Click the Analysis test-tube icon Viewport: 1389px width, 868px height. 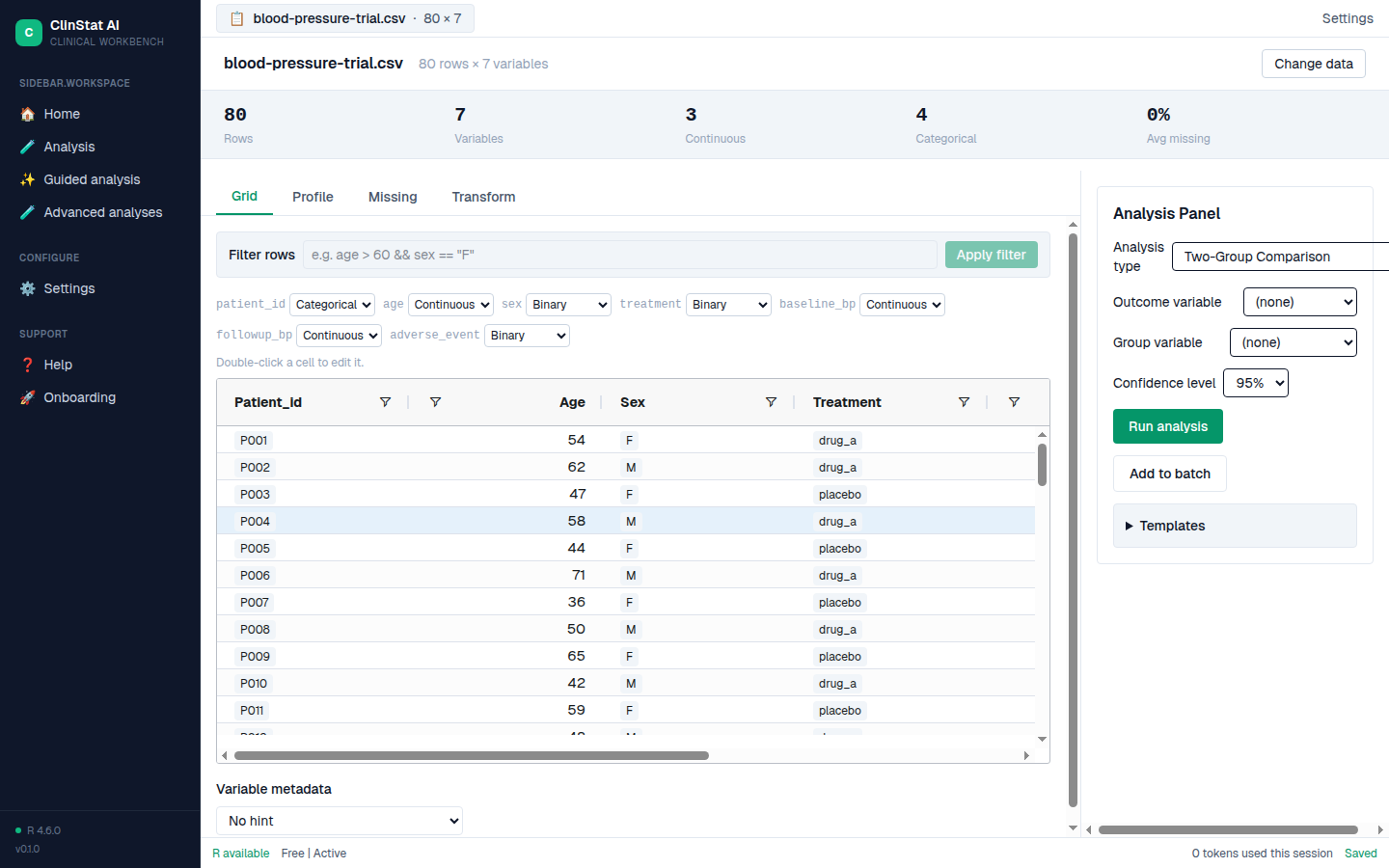coord(27,147)
